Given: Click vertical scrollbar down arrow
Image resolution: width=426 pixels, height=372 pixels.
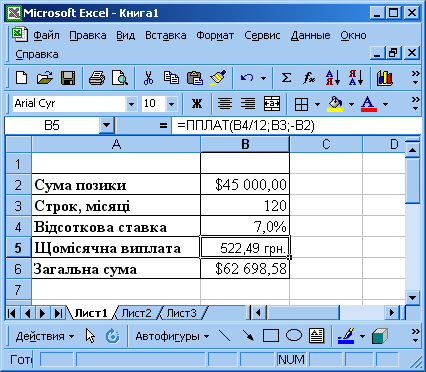Looking at the screenshot, I should [413, 297].
